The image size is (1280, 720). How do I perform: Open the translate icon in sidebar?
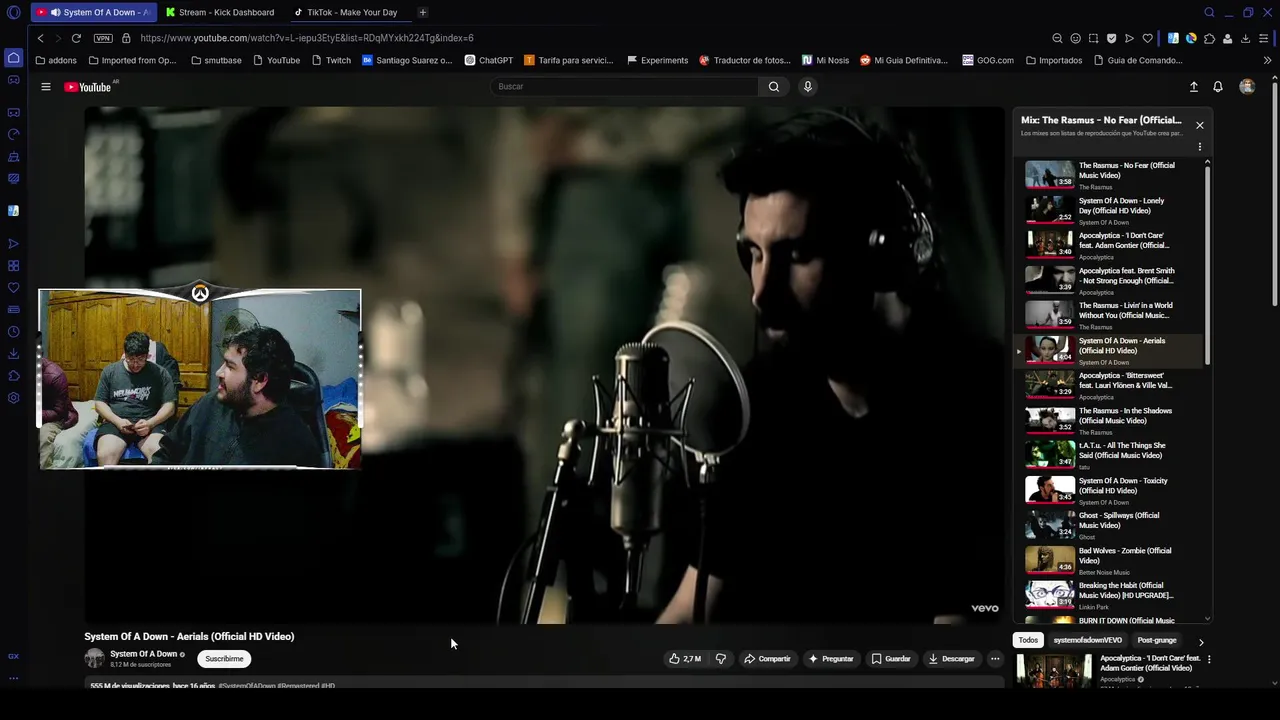[13, 211]
